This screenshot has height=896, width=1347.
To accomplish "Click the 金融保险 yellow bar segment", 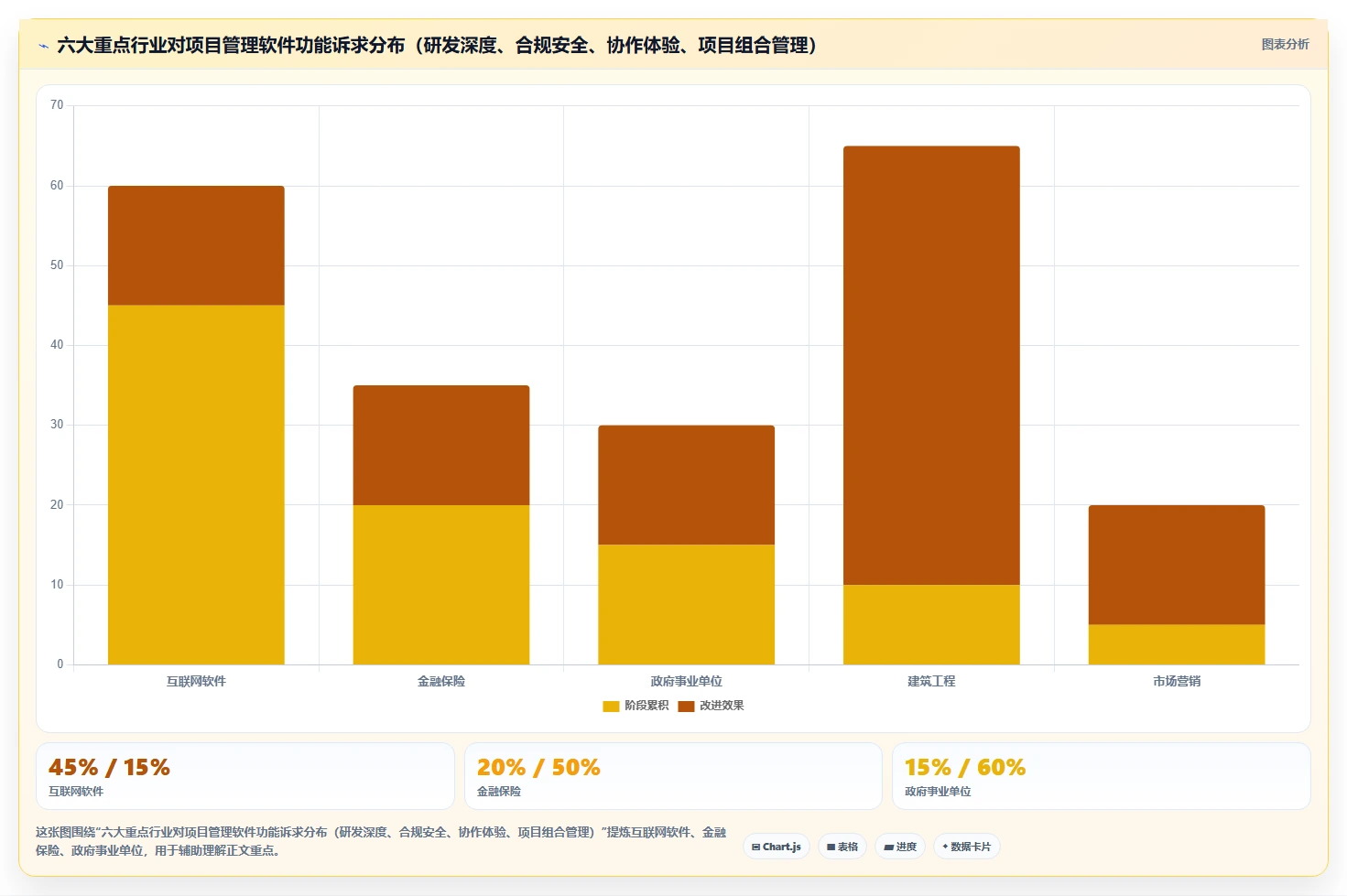I will [x=441, y=585].
